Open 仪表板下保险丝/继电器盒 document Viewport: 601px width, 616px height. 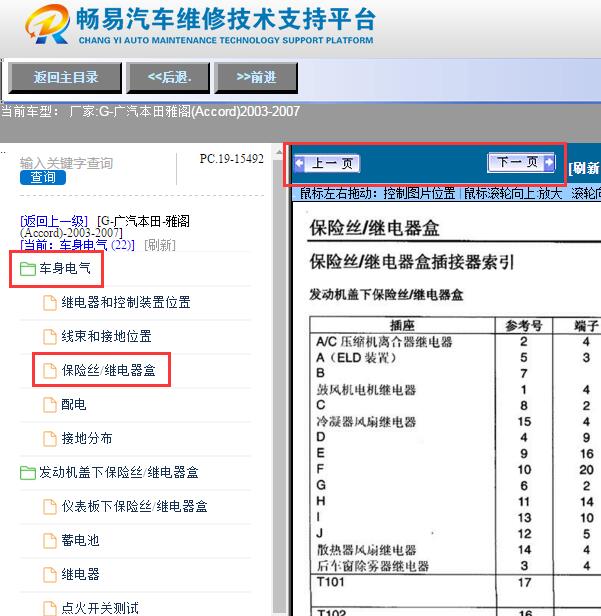click(x=134, y=506)
